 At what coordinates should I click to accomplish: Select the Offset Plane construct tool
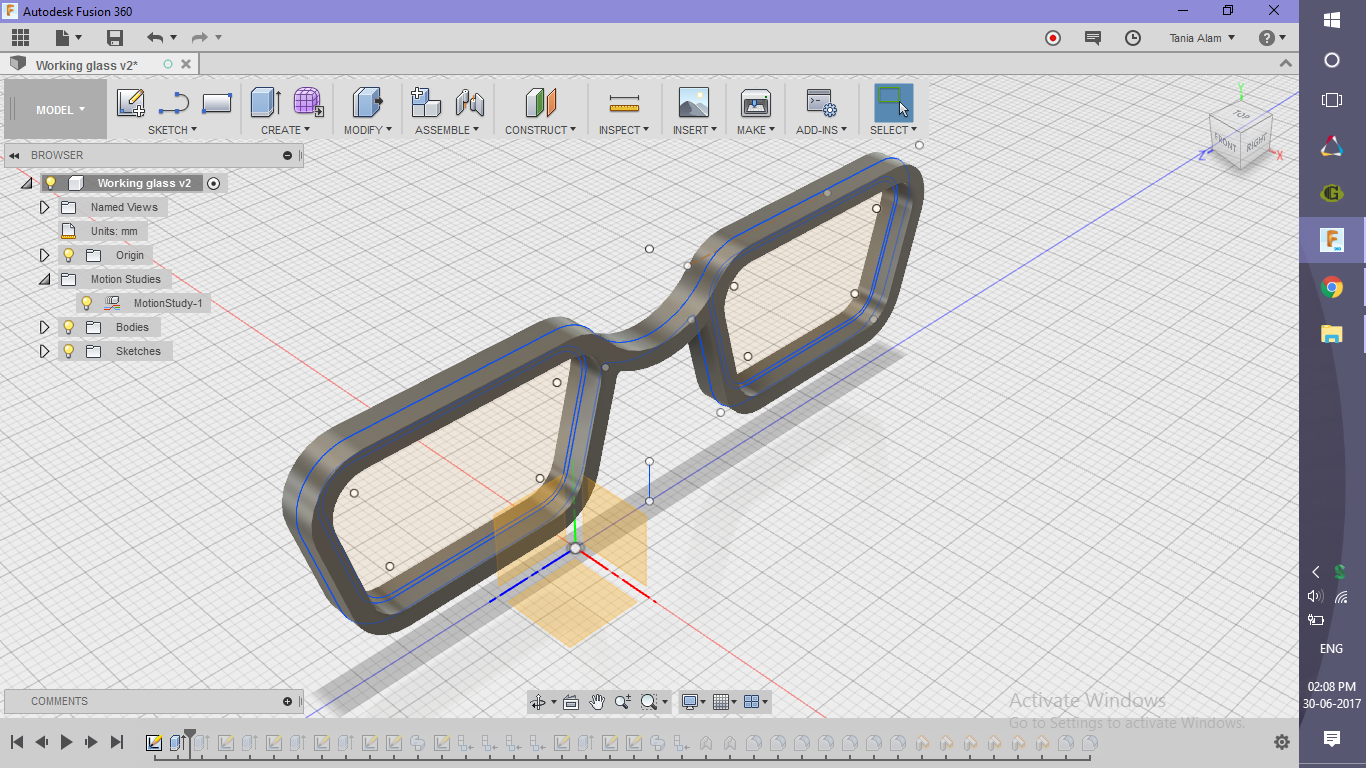click(x=540, y=102)
